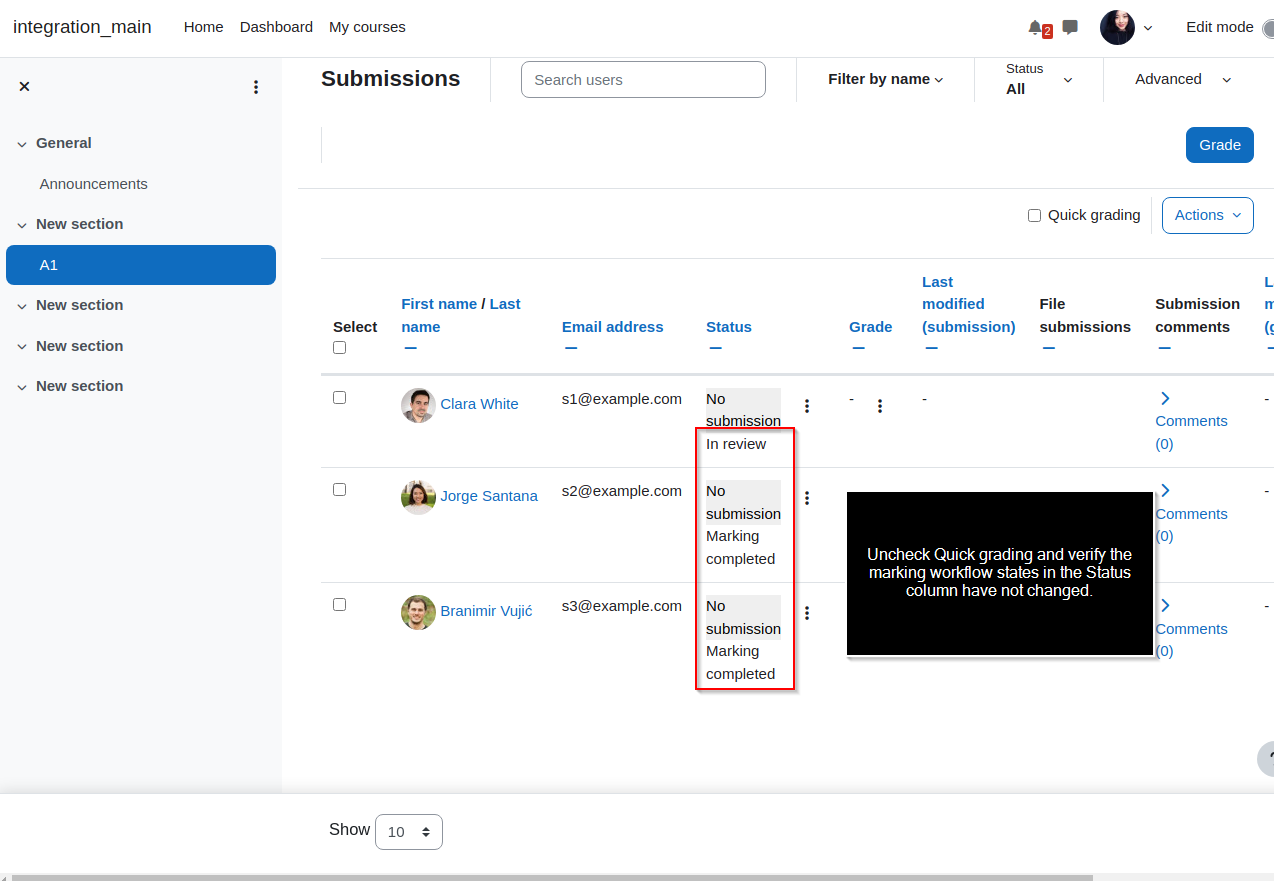
Task: Select Clara White's row checkbox
Action: (339, 398)
